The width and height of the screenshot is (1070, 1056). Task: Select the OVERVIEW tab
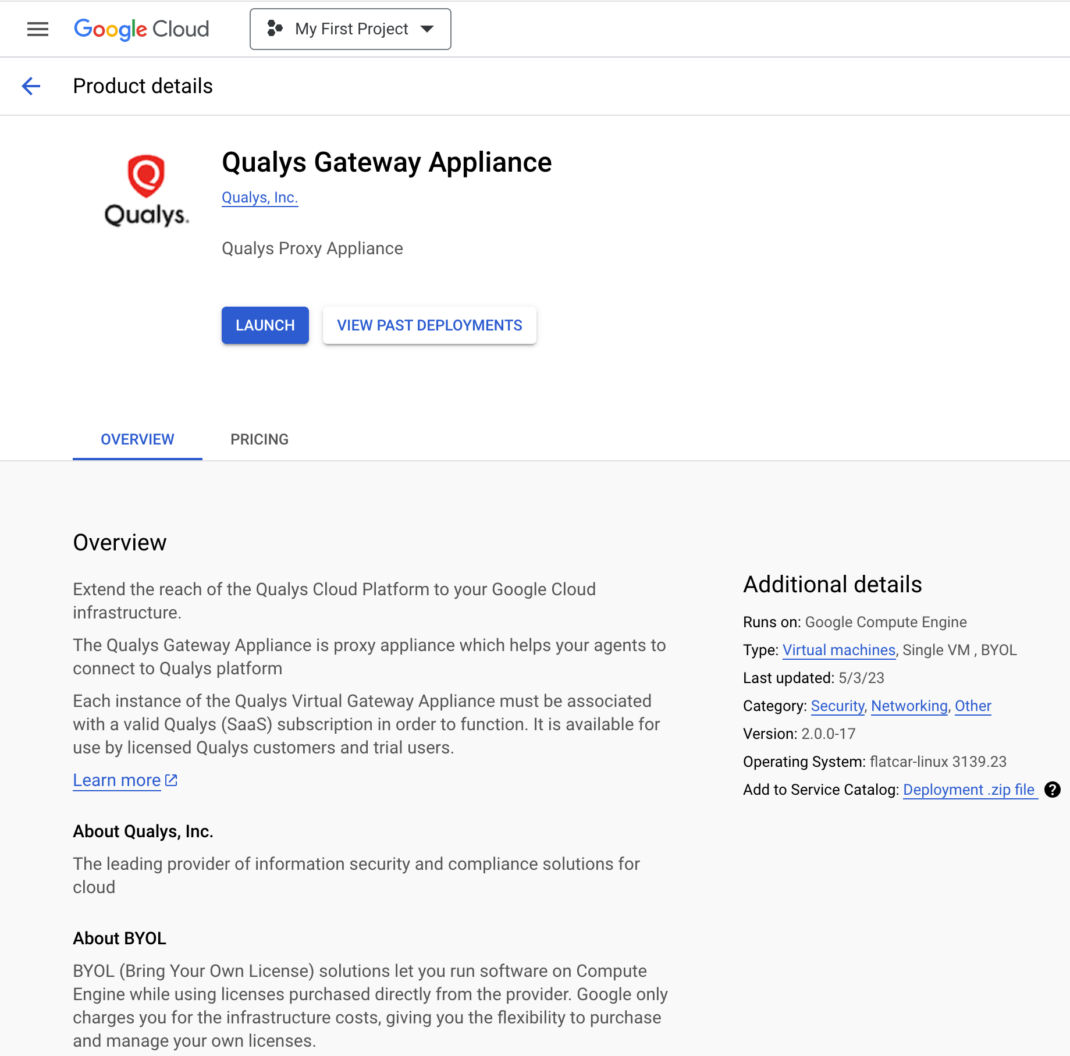pos(137,439)
